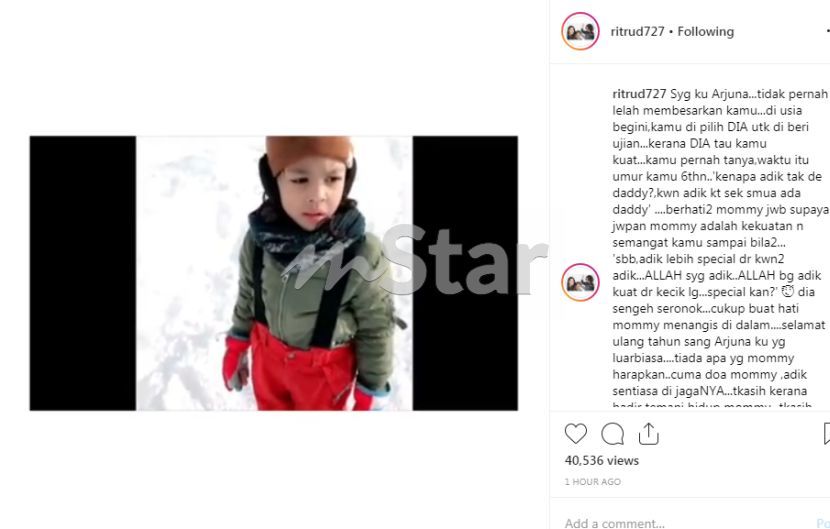The height and width of the screenshot is (529, 830).
Task: Click the right black bar of the video
Action: point(465,273)
